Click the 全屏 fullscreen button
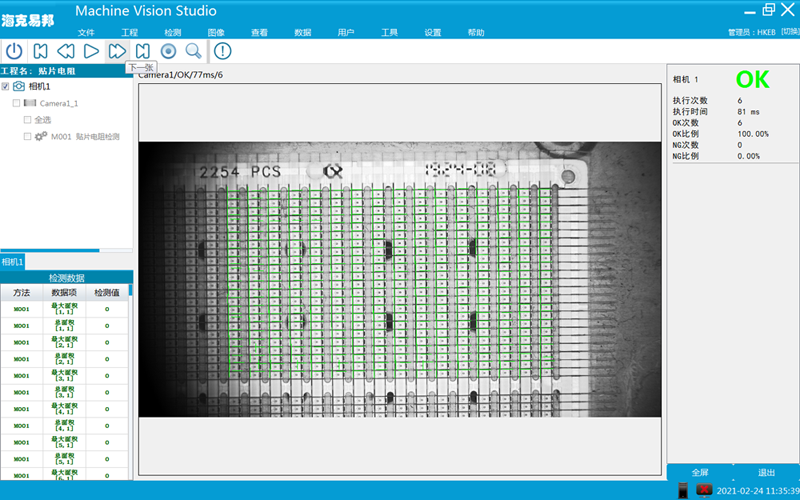 point(700,472)
